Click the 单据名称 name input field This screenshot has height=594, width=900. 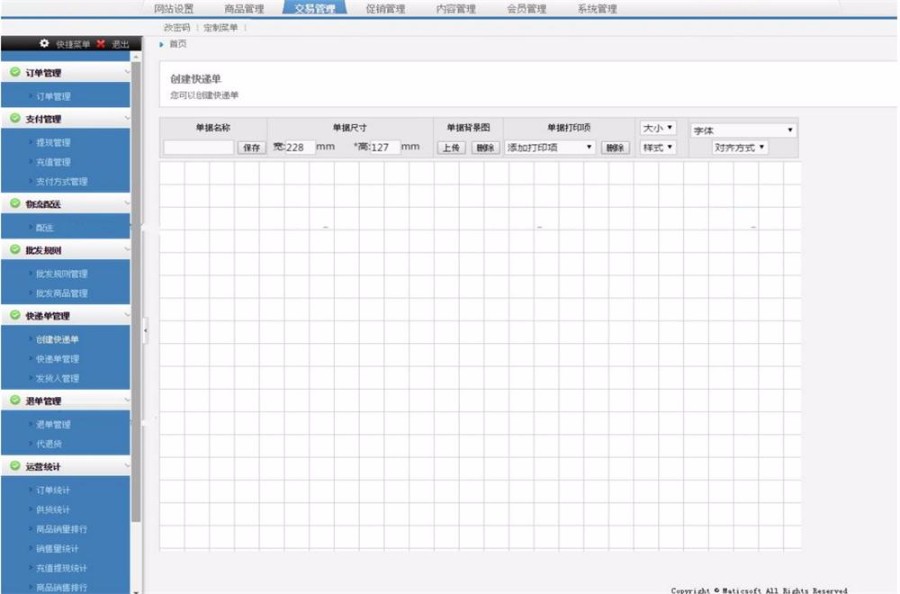[199, 147]
